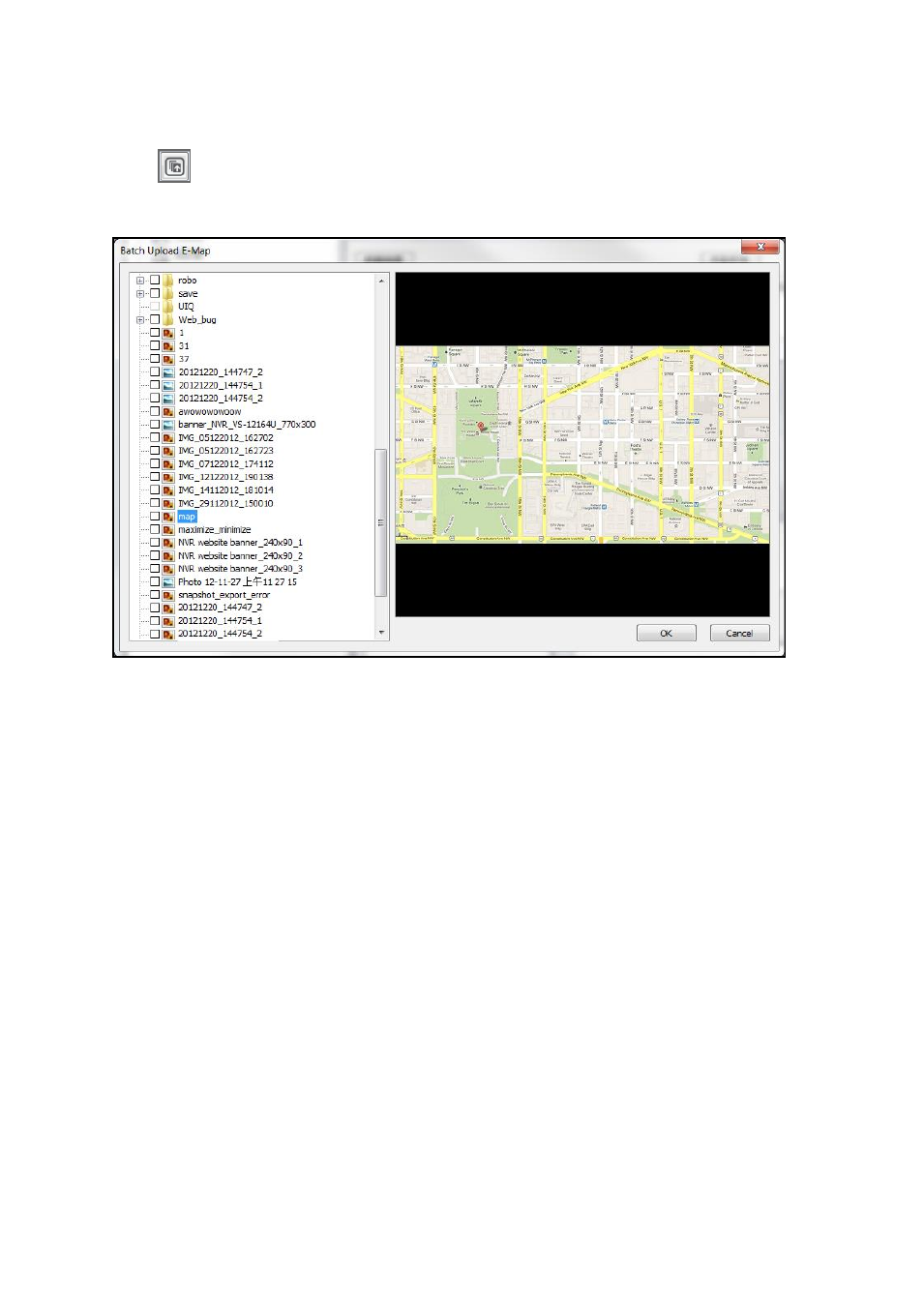Image resolution: width=924 pixels, height=1306 pixels.
Task: Click the file list vertical scrollbar thumb
Action: click(x=381, y=522)
